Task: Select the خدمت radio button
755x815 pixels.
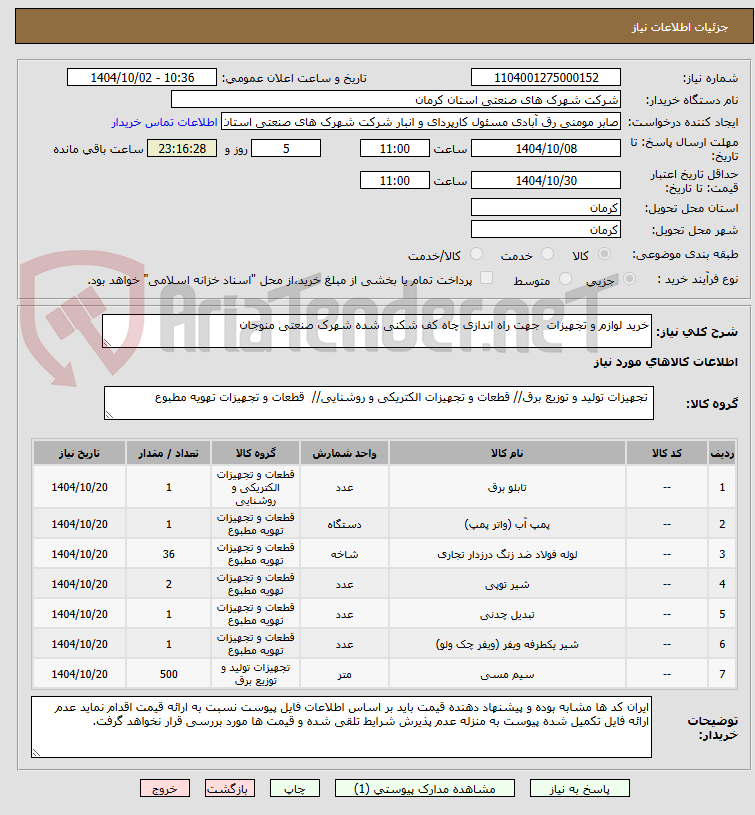Action: pos(547,254)
